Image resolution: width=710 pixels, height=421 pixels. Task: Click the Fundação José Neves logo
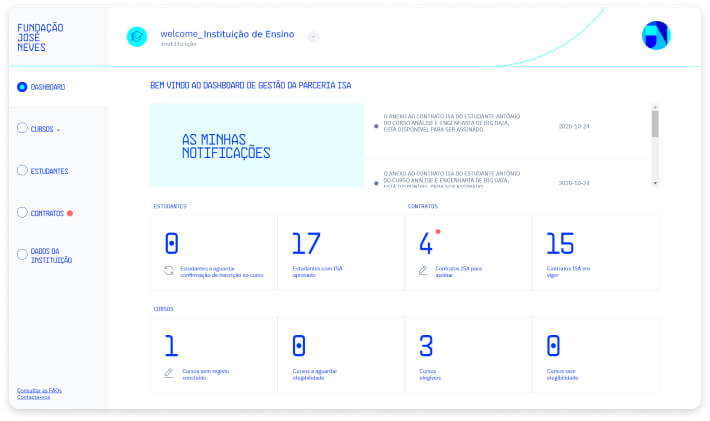click(41, 37)
